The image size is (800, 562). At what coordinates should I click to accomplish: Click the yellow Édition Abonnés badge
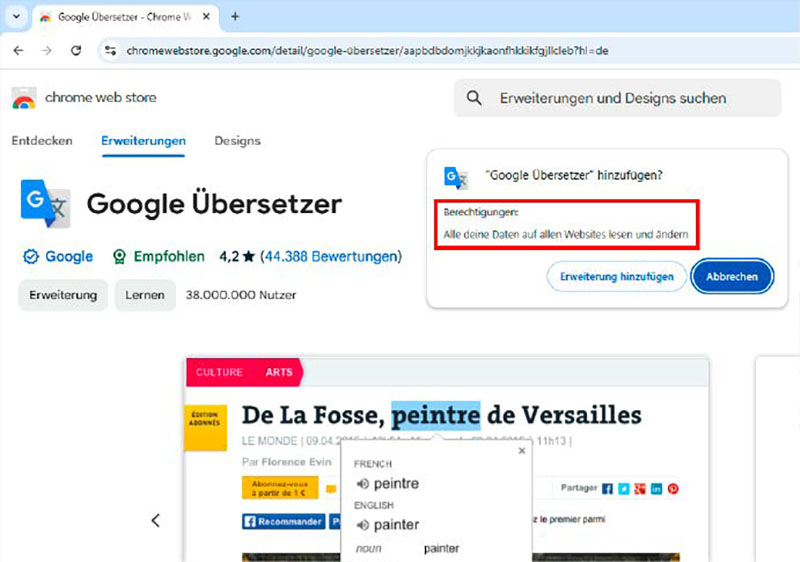(205, 428)
